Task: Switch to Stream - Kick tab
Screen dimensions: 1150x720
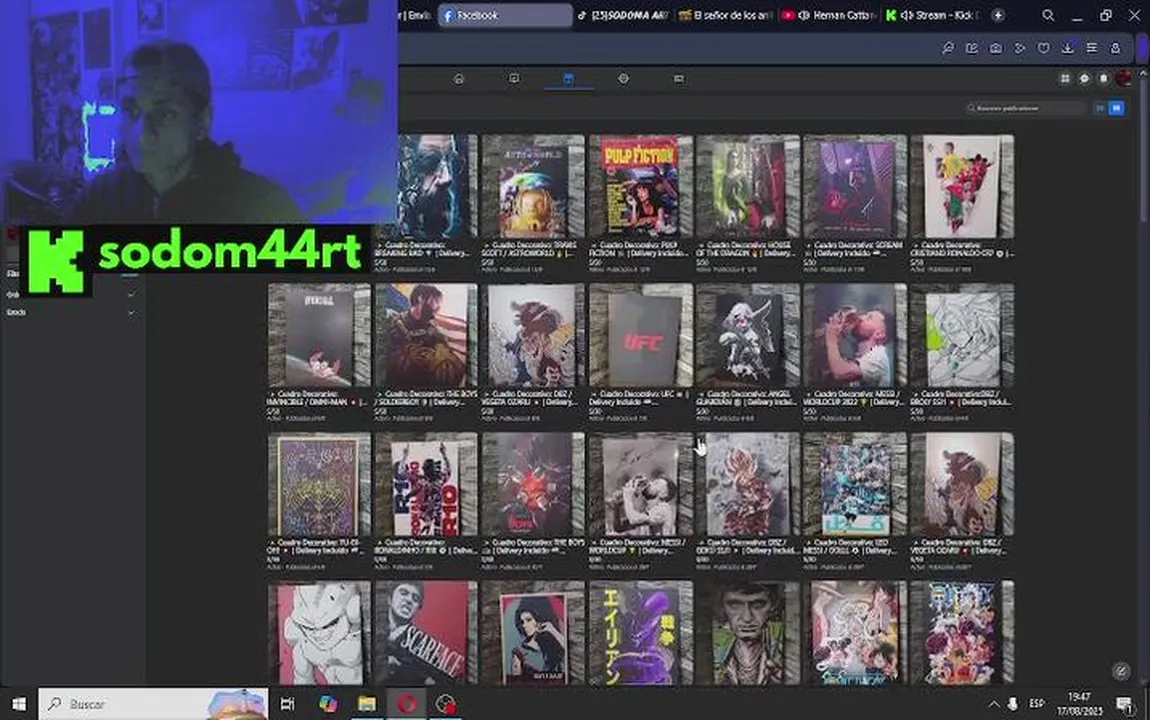Action: (x=932, y=15)
